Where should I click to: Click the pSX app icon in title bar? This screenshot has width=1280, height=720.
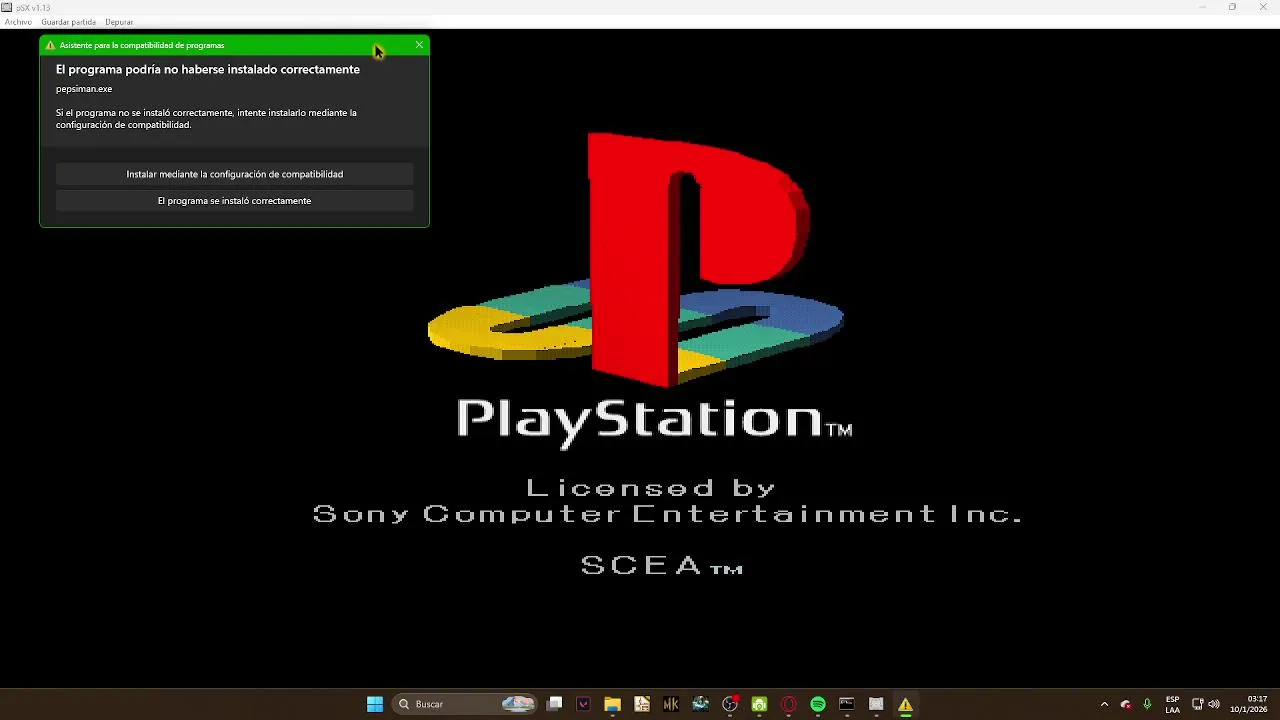click(x=7, y=7)
